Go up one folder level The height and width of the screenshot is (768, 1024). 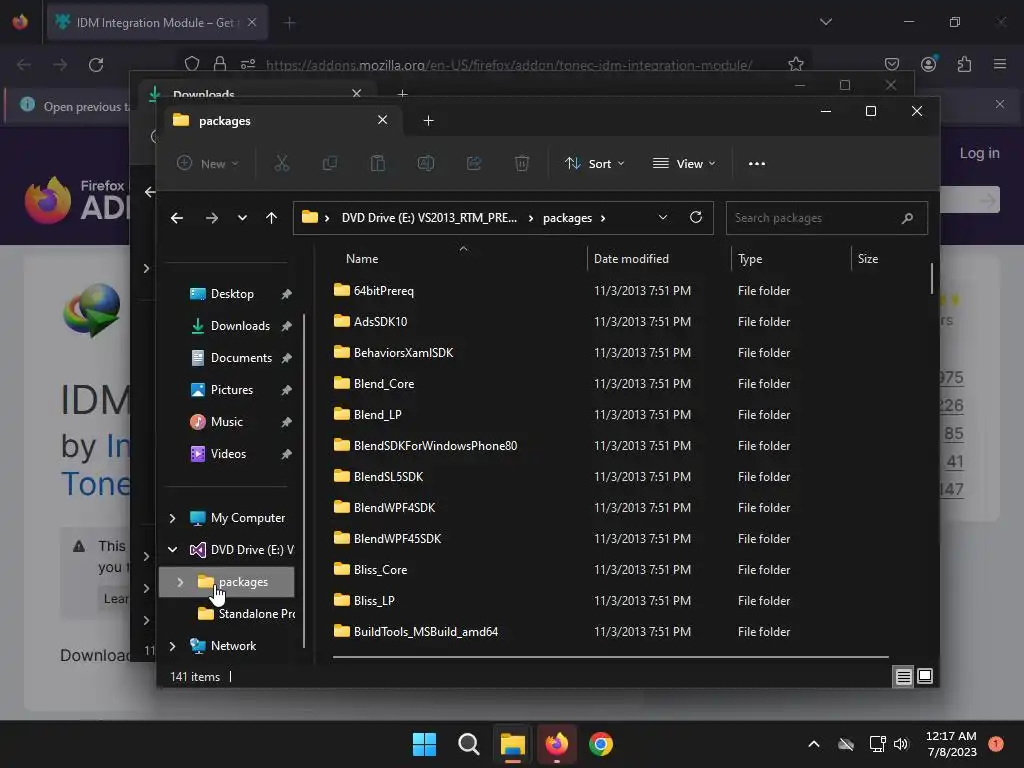click(x=272, y=218)
